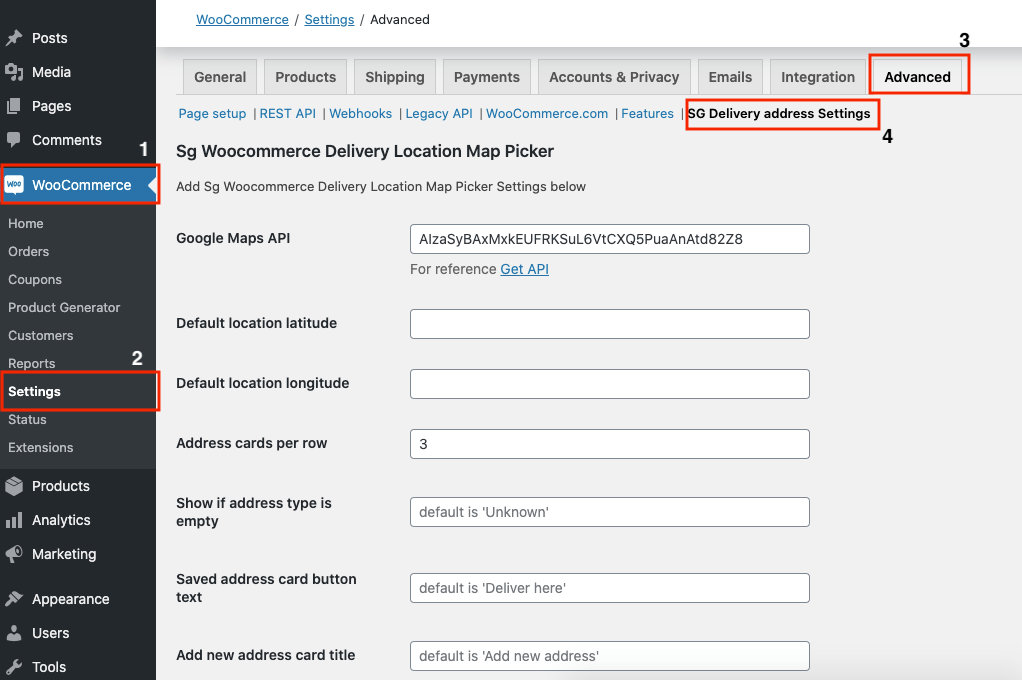Click the Settings breadcrumb link

click(x=329, y=20)
